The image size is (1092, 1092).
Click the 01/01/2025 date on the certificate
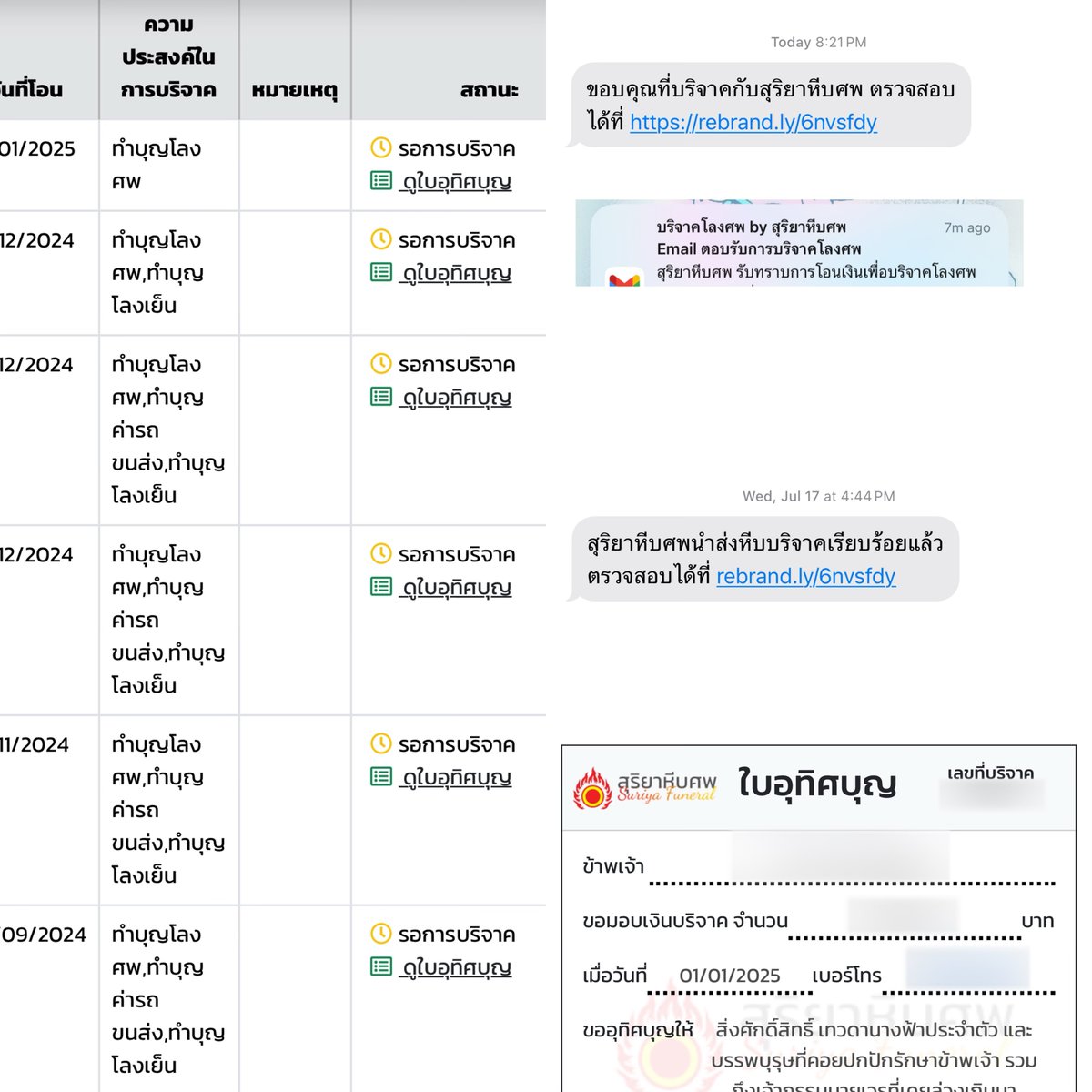[730, 976]
